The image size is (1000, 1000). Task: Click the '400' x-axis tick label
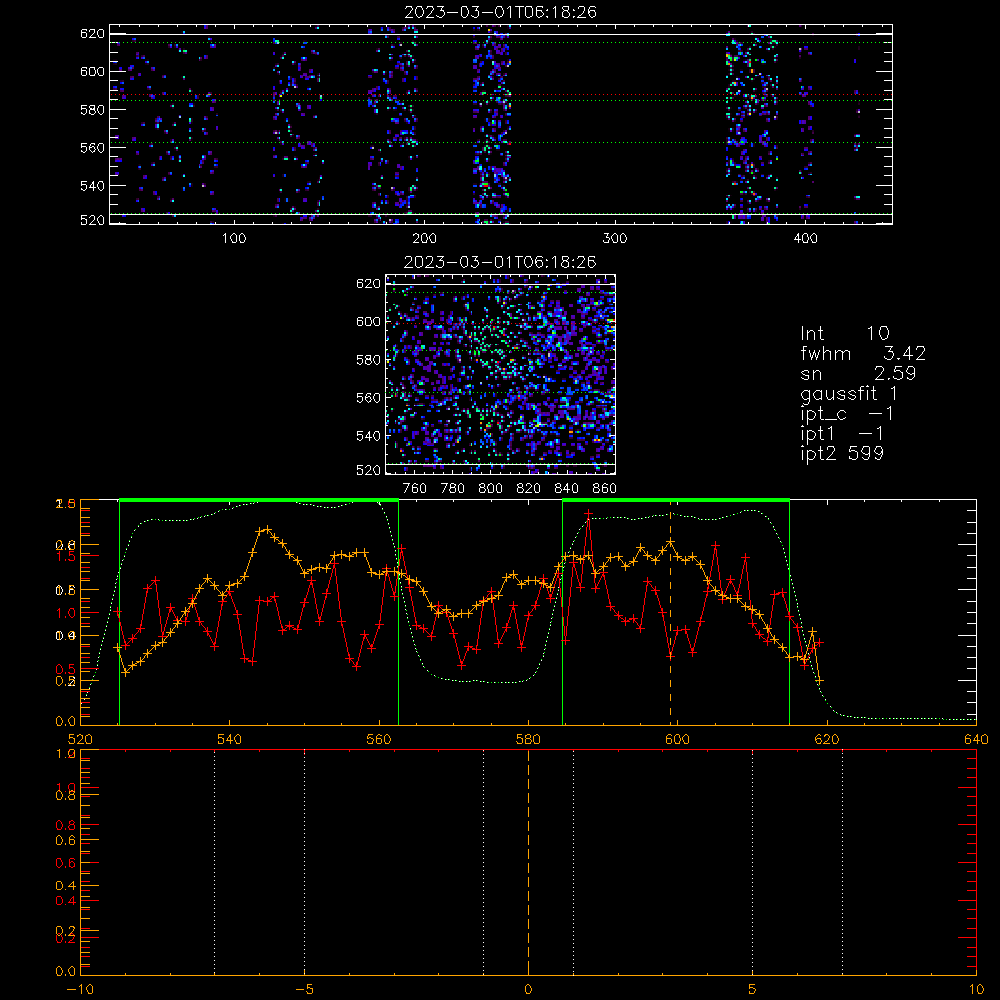(x=805, y=239)
